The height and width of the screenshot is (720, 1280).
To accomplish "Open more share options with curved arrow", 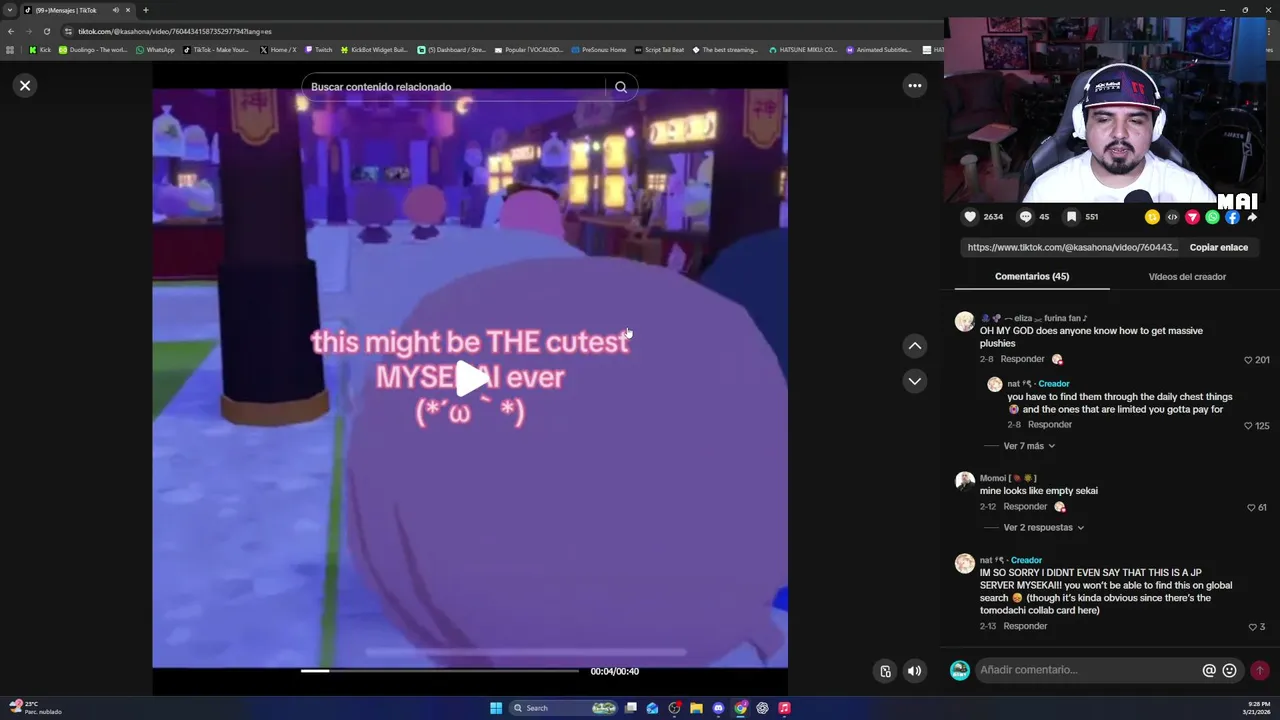I will coord(1252,217).
